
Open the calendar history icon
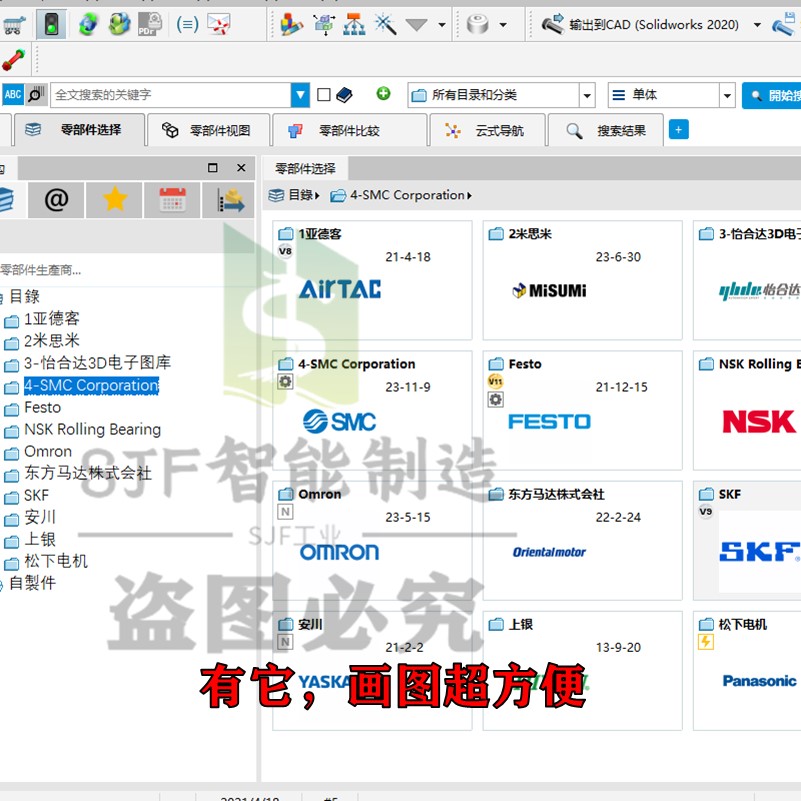click(172, 200)
